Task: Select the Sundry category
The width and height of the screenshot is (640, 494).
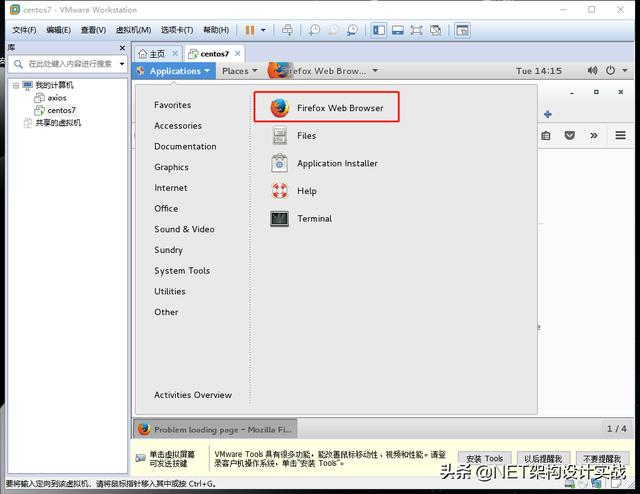Action: (x=169, y=250)
